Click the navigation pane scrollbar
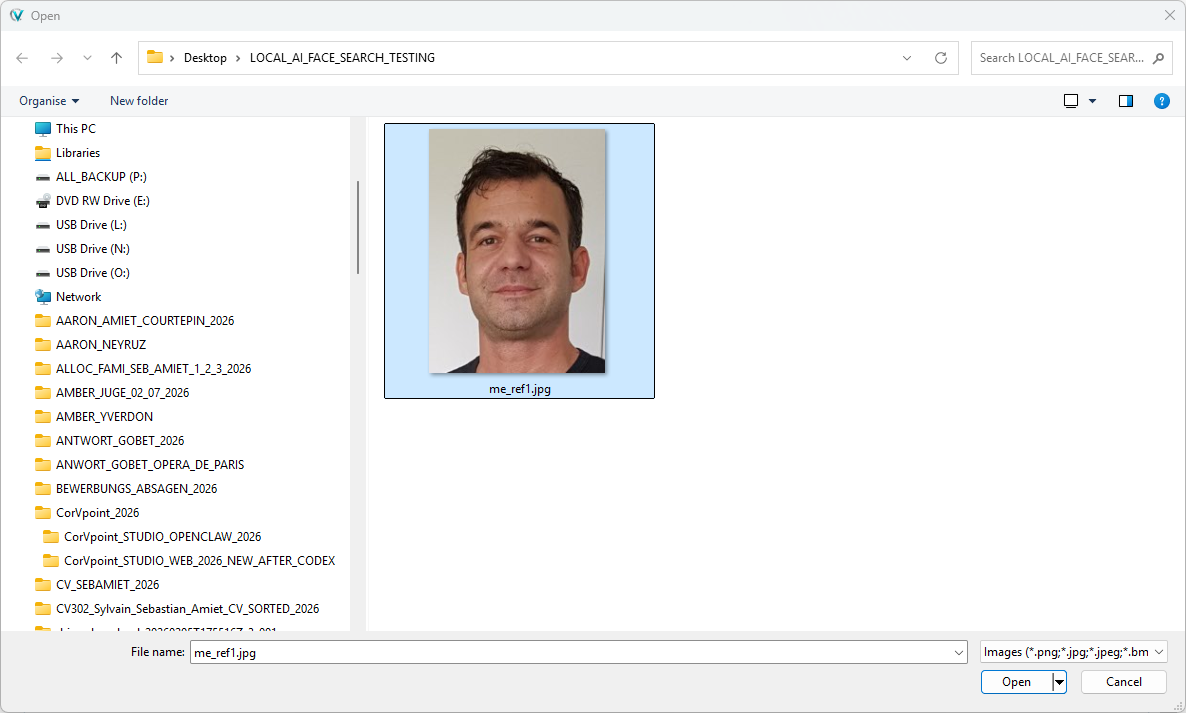 click(358, 227)
